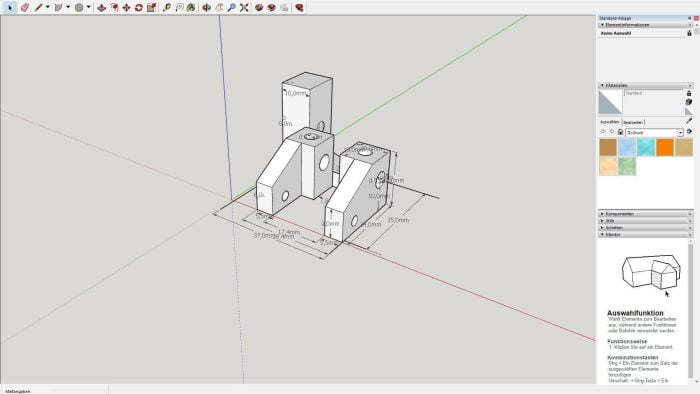Click the Maßangaben status bar label
The image size is (700, 394).
[x=18, y=391]
